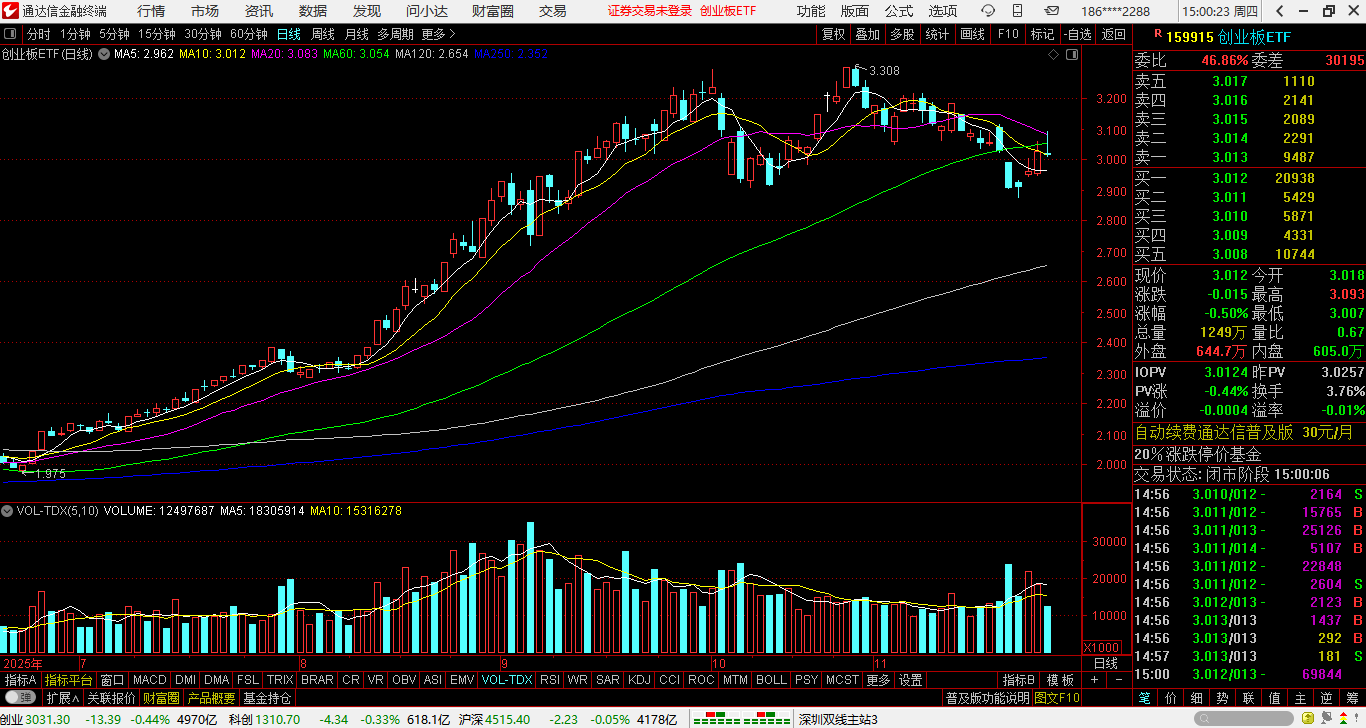Screen dimensions: 1366x728
Task: Zoom out chart with minus button
Action: coord(1117,680)
